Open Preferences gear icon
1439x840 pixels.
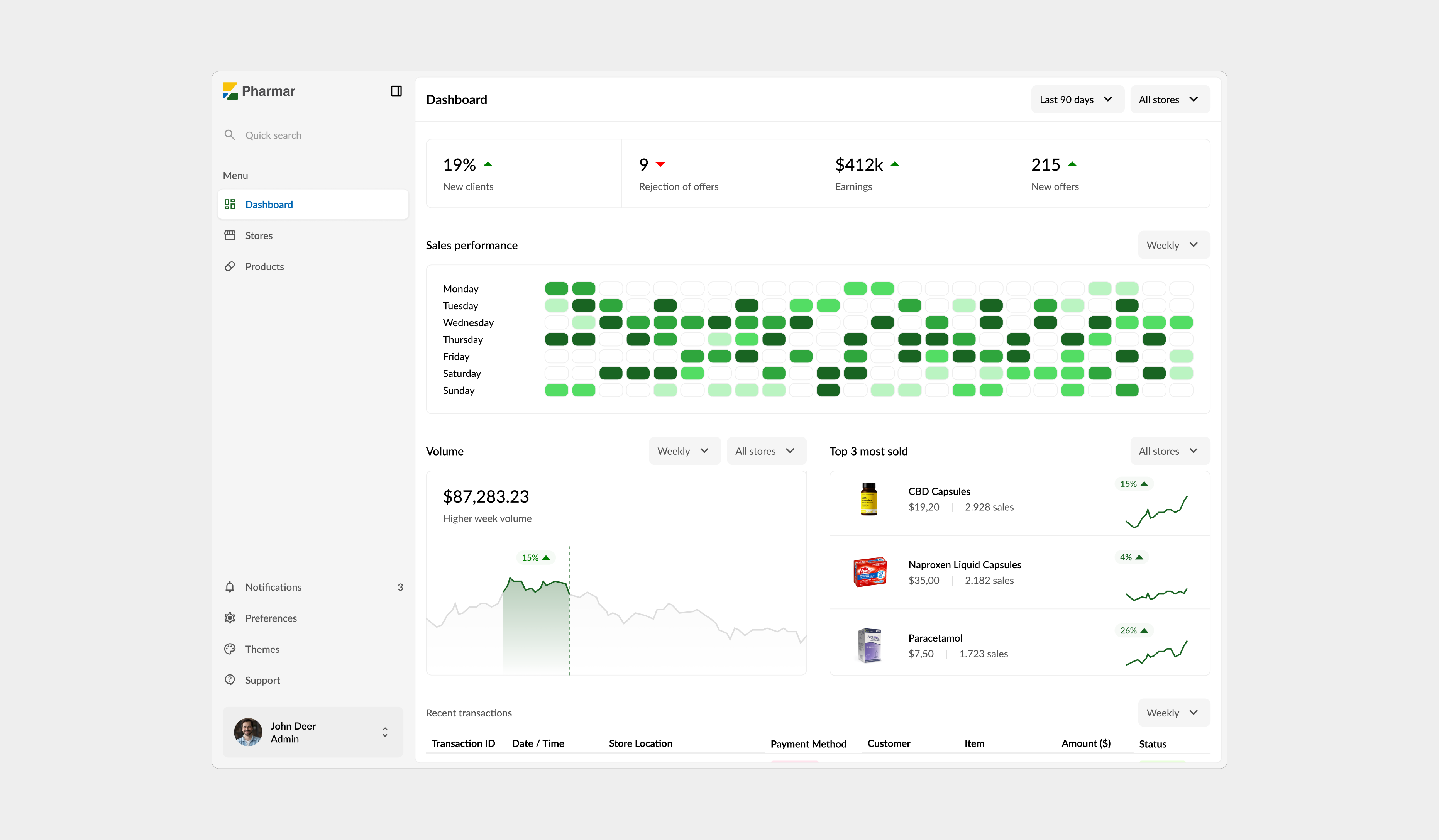(x=230, y=618)
